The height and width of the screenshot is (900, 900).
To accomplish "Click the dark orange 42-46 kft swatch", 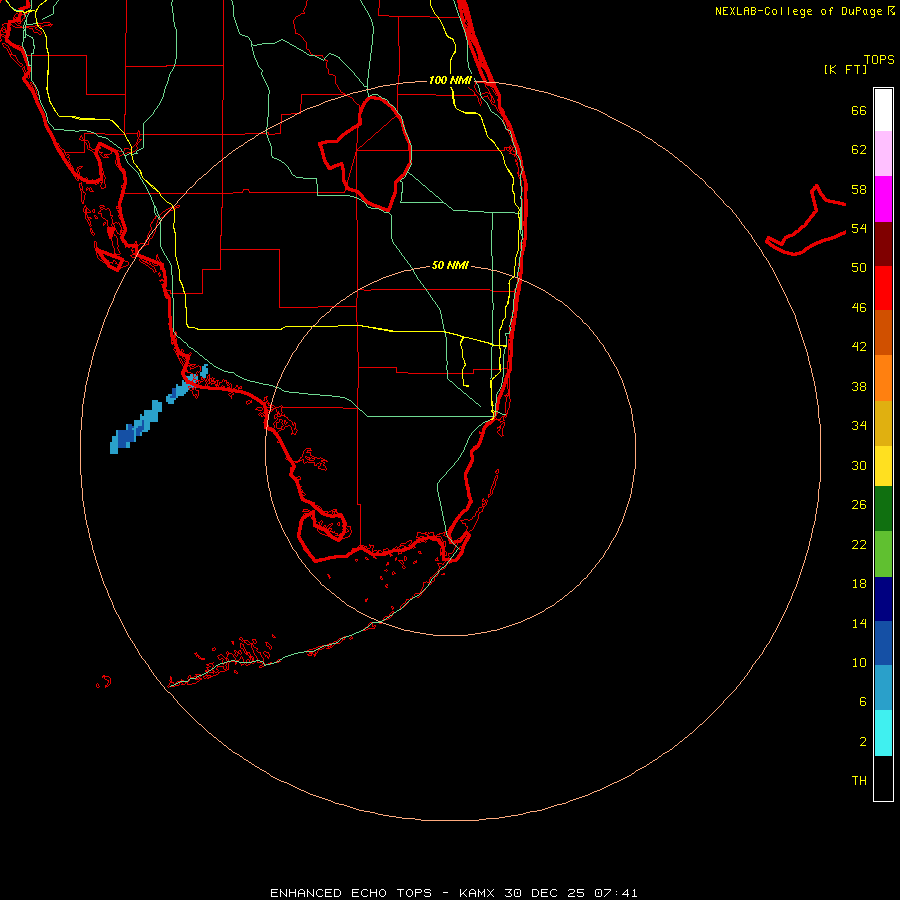I will [883, 332].
